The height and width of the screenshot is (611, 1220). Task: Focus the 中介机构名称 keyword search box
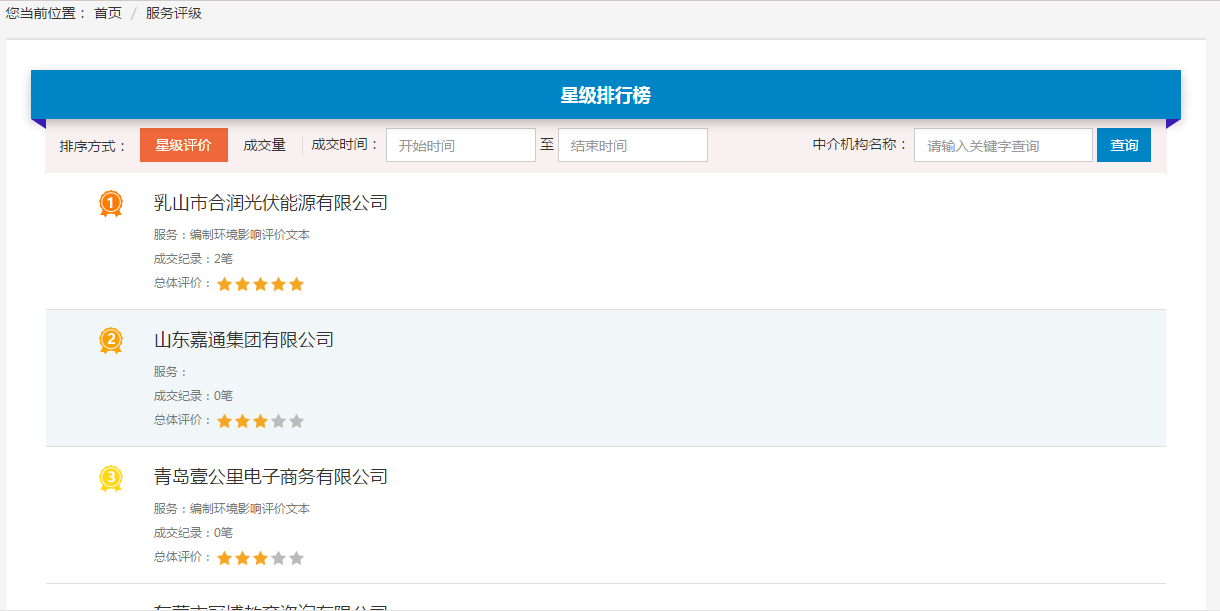1002,145
